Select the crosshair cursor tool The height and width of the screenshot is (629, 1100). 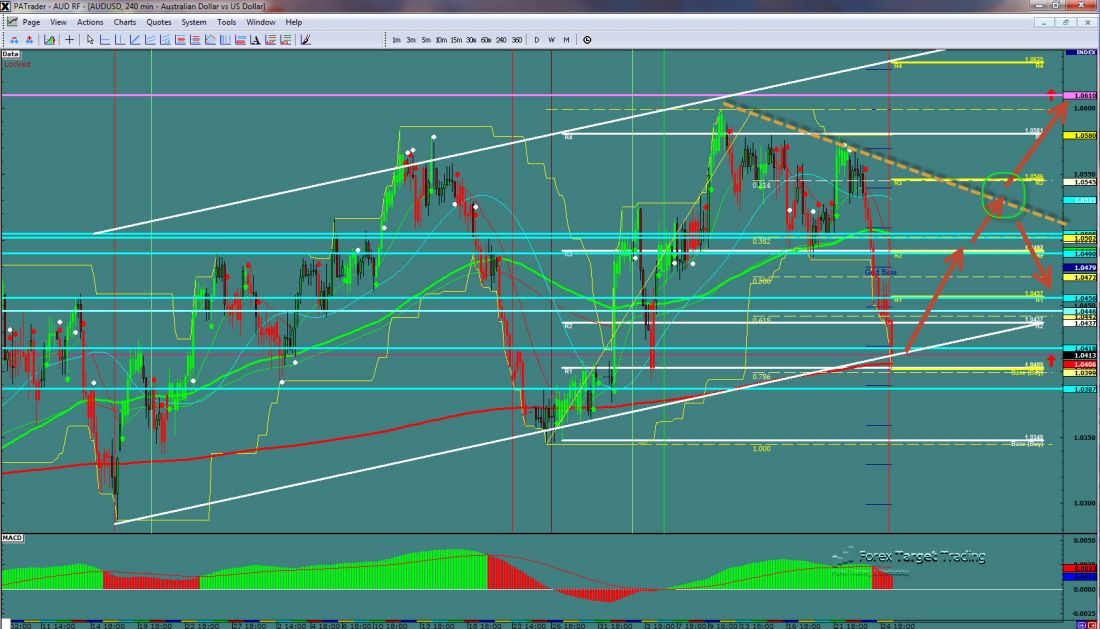[69, 40]
